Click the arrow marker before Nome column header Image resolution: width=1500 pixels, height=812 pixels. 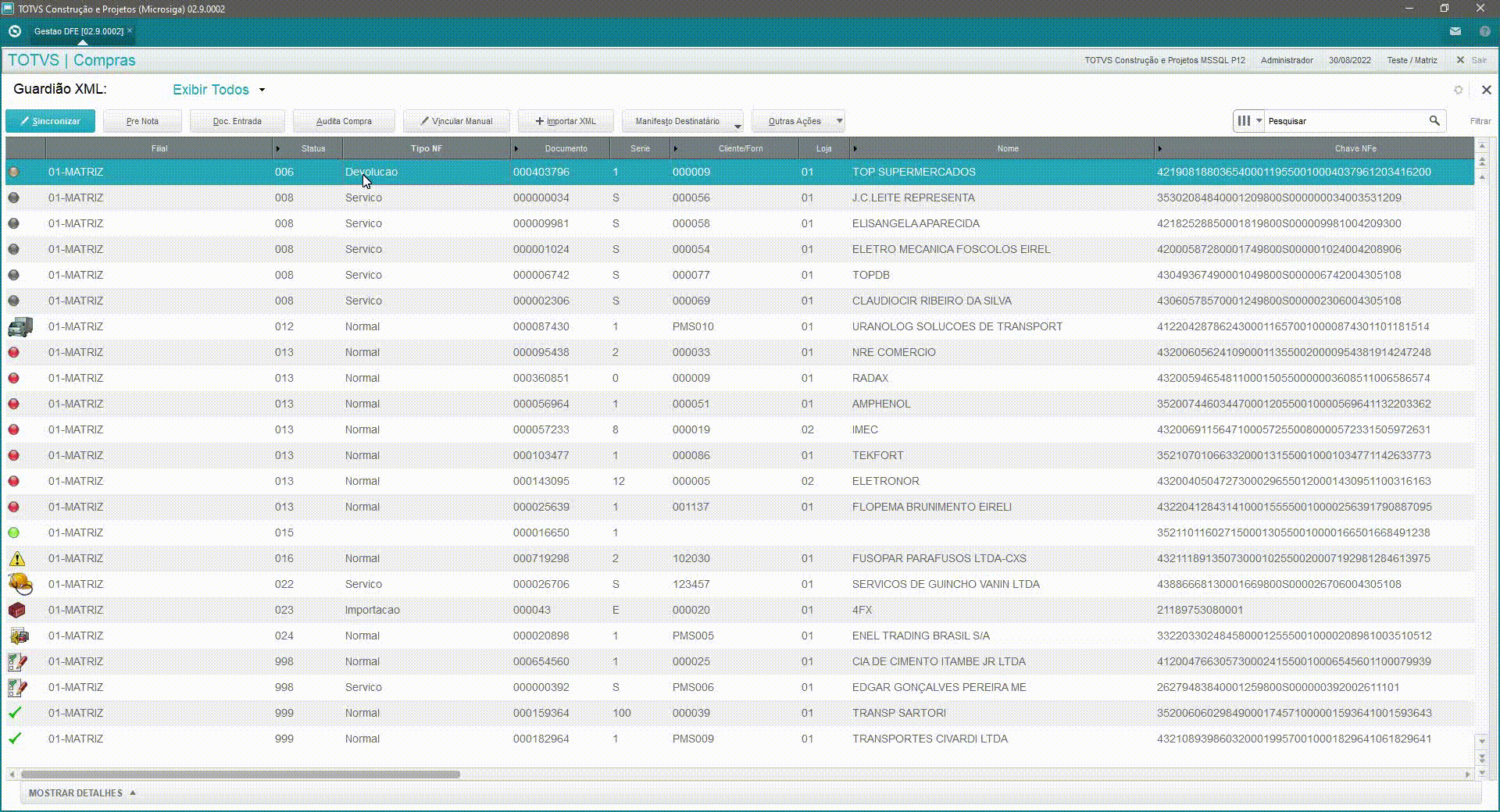pyautogui.click(x=855, y=148)
